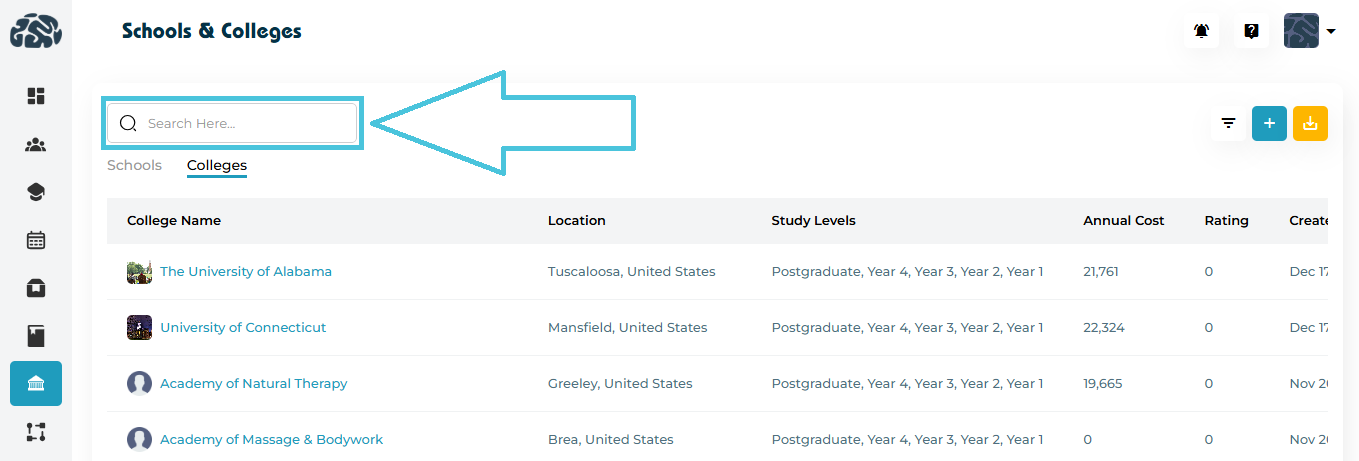Open the dashboard icon in sidebar
Viewport: 1359px width, 461px height.
(x=36, y=96)
